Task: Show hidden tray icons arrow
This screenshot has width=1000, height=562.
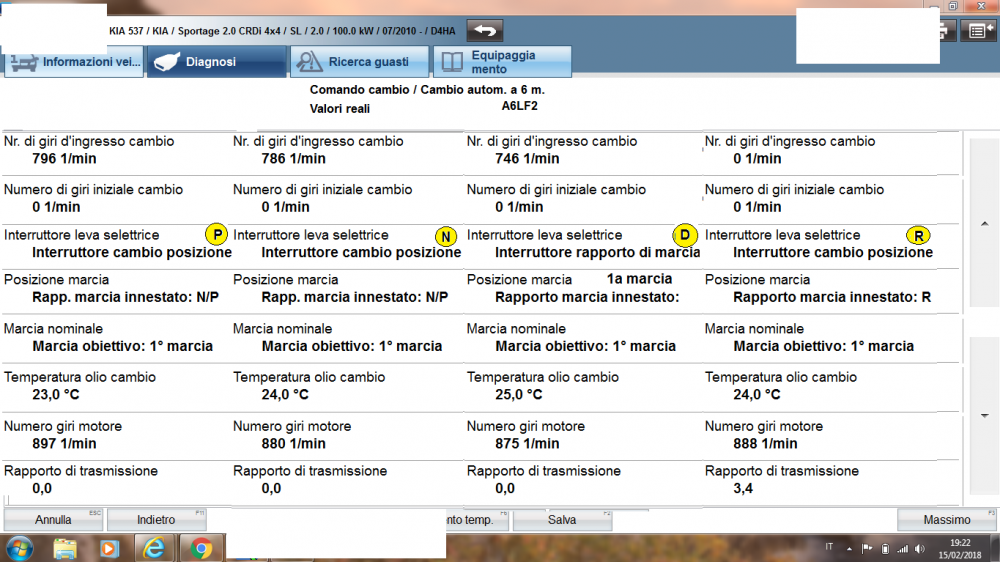Action: [x=849, y=549]
